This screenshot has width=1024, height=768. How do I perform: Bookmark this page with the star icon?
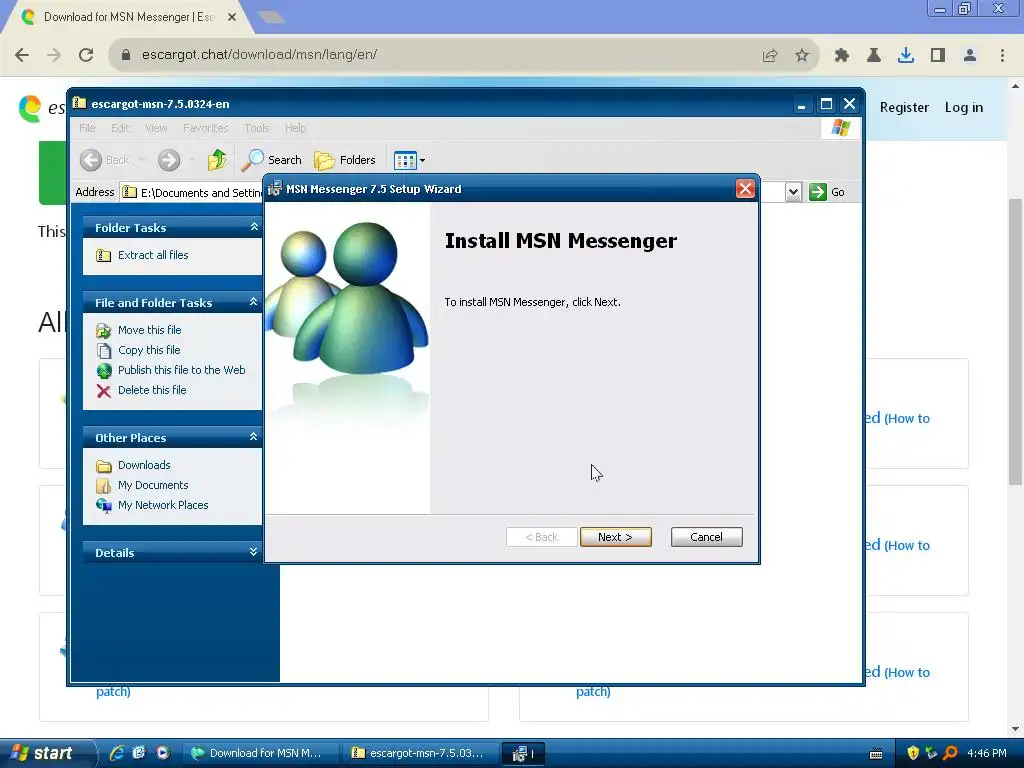coord(802,56)
